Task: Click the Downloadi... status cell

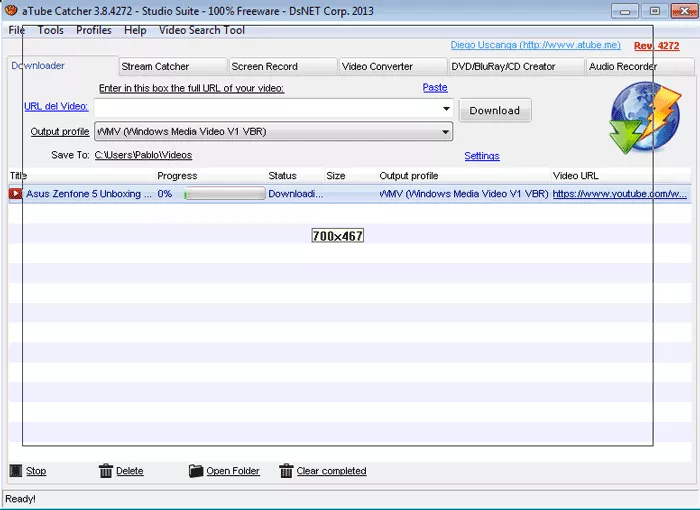Action: (296, 194)
